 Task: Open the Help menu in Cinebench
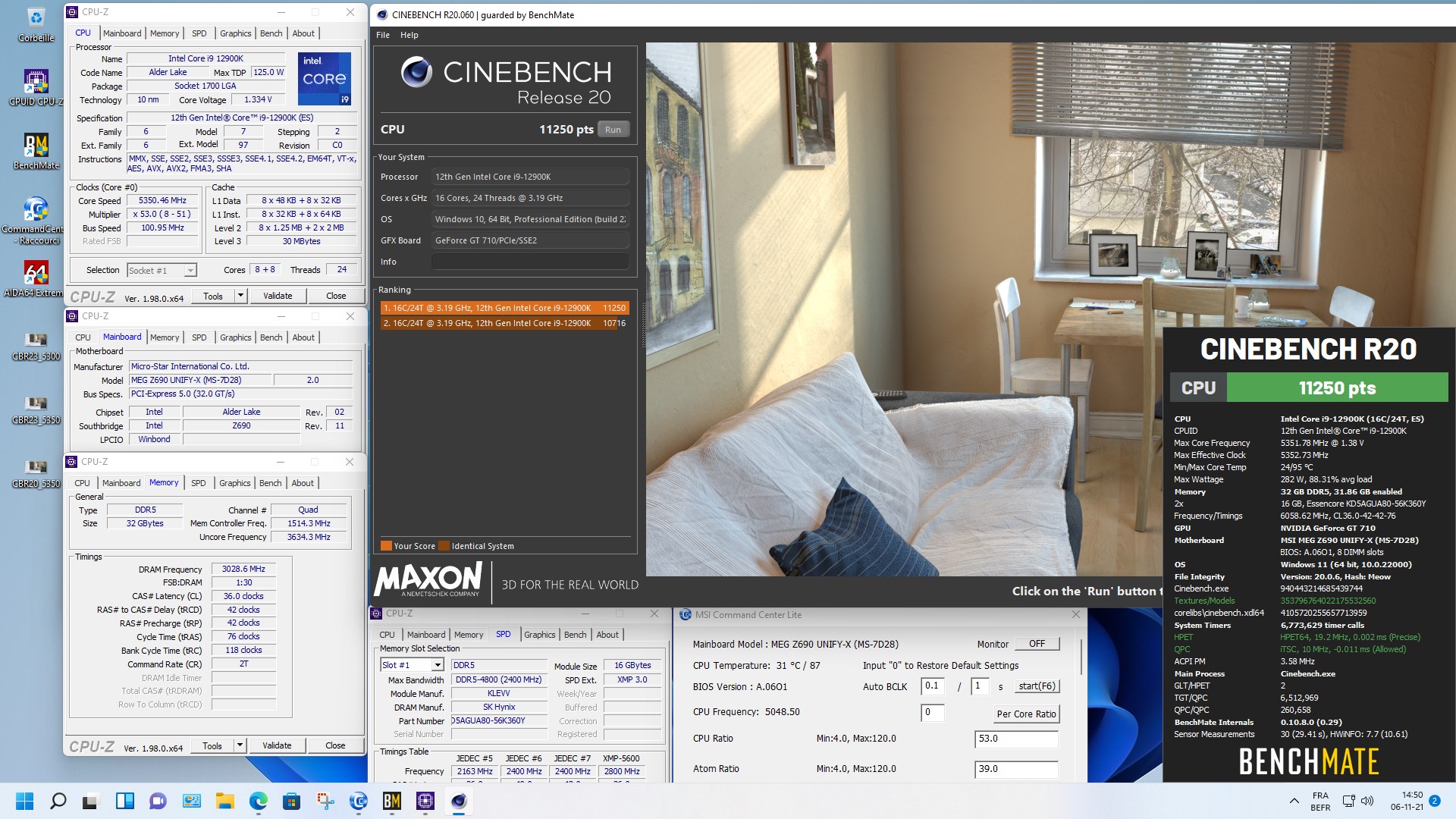409,35
